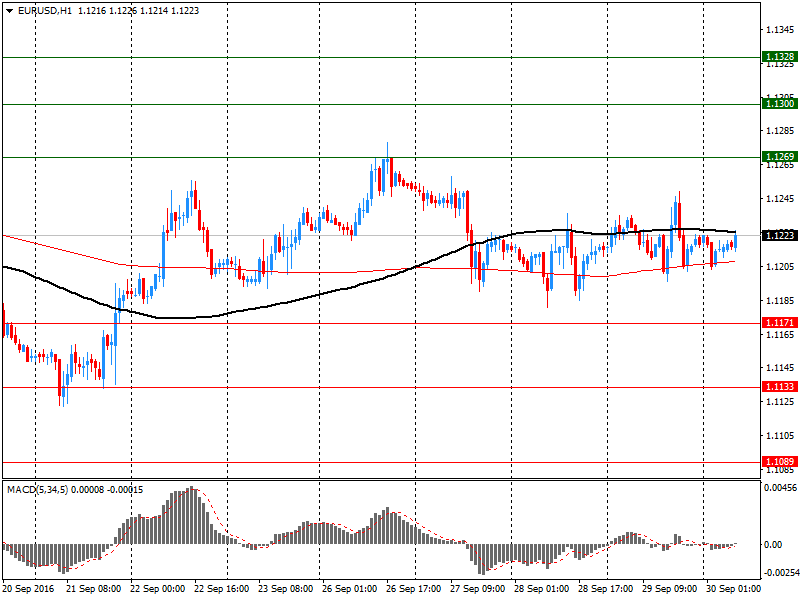800x600 pixels.
Task: Select the MACD scale value 0.00456
Action: pos(781,488)
